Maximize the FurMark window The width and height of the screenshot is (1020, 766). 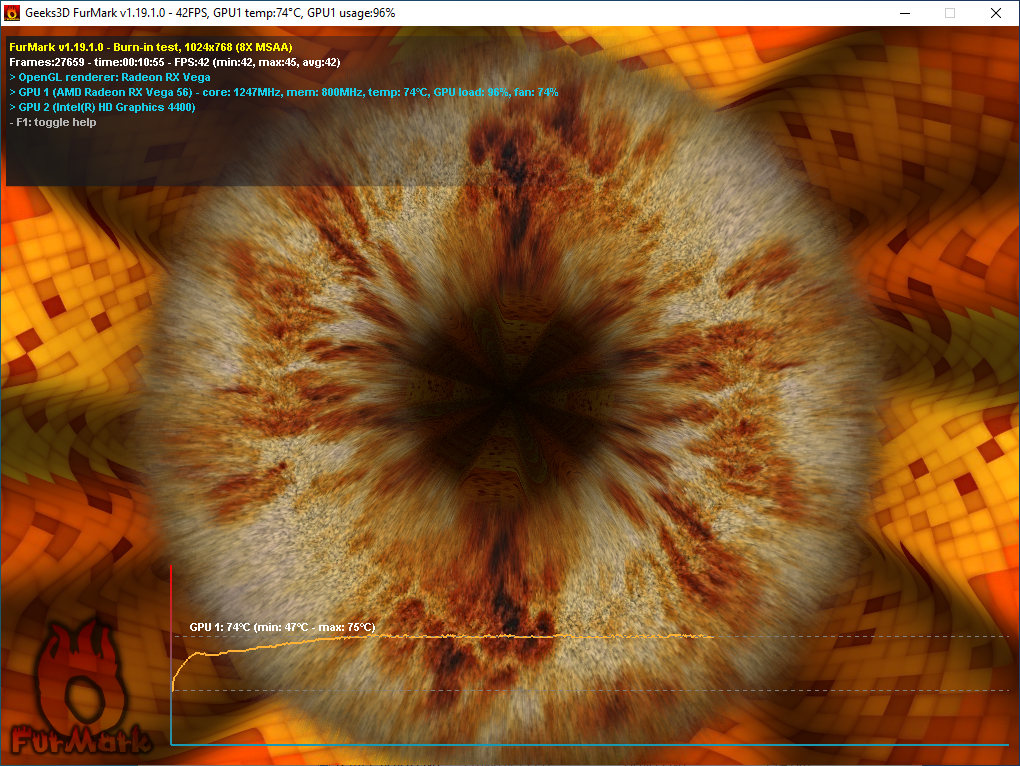[x=950, y=13]
